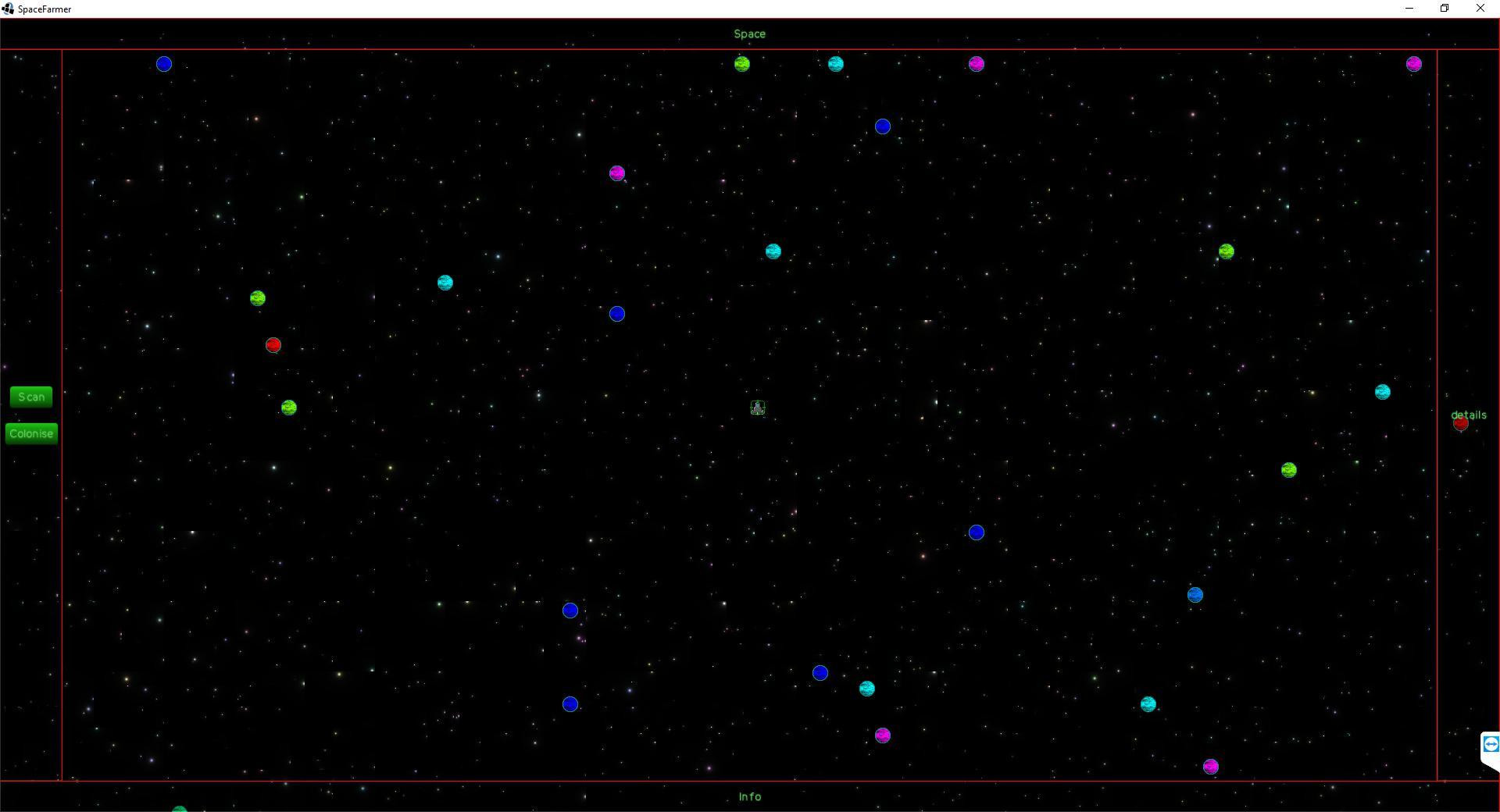The height and width of the screenshot is (812, 1500).
Task: Select the magenta planet at the map's bottom-right corner
Action: 1211,767
